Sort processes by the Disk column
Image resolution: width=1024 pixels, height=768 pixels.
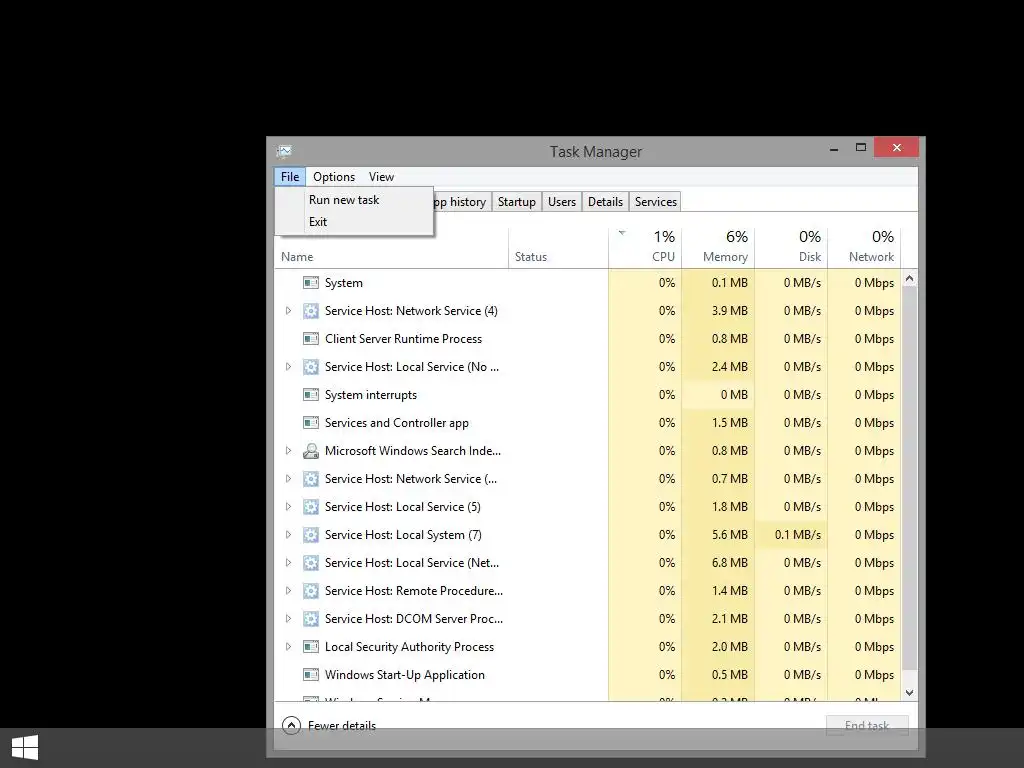tap(792, 248)
